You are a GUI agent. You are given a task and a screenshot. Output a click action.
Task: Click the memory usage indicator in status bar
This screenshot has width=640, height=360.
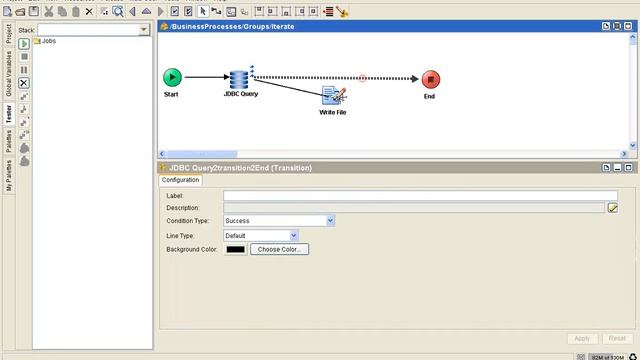(x=608, y=357)
